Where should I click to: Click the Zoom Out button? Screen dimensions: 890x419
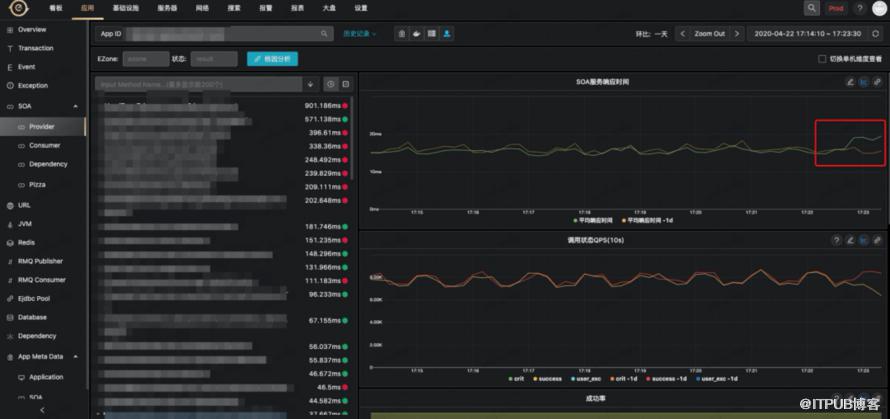[x=710, y=33]
